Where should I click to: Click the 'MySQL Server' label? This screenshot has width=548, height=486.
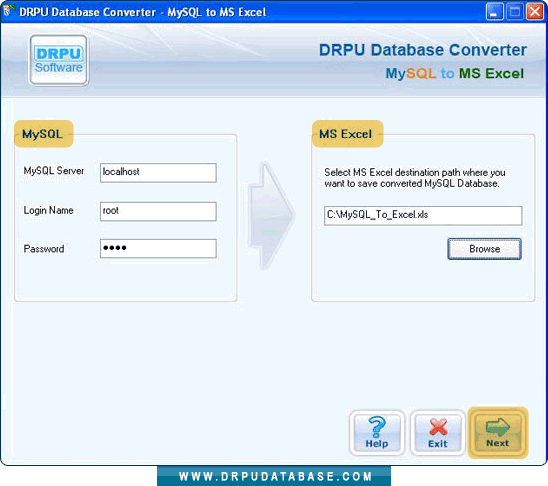54,171
